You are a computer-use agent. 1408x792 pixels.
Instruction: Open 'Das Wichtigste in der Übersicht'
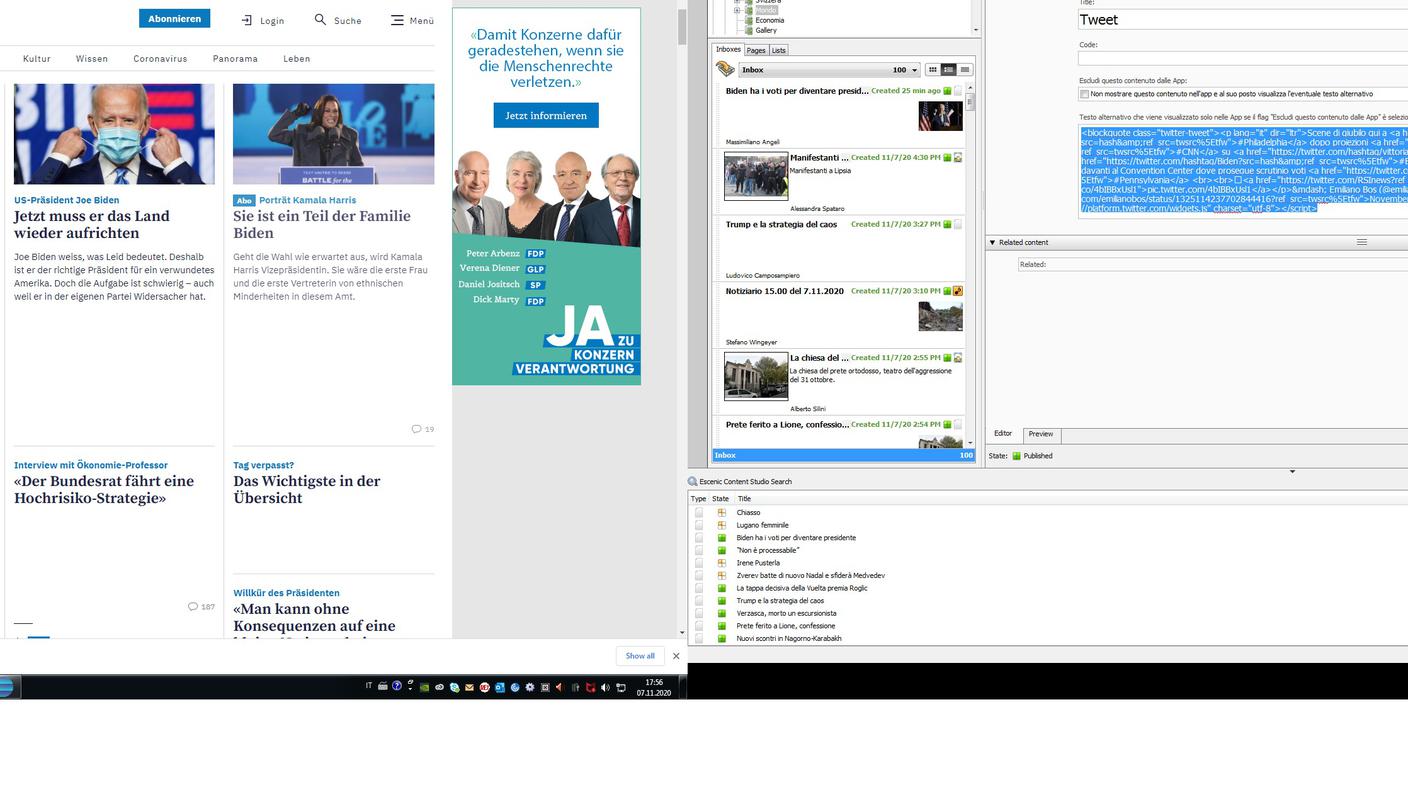tap(307, 489)
